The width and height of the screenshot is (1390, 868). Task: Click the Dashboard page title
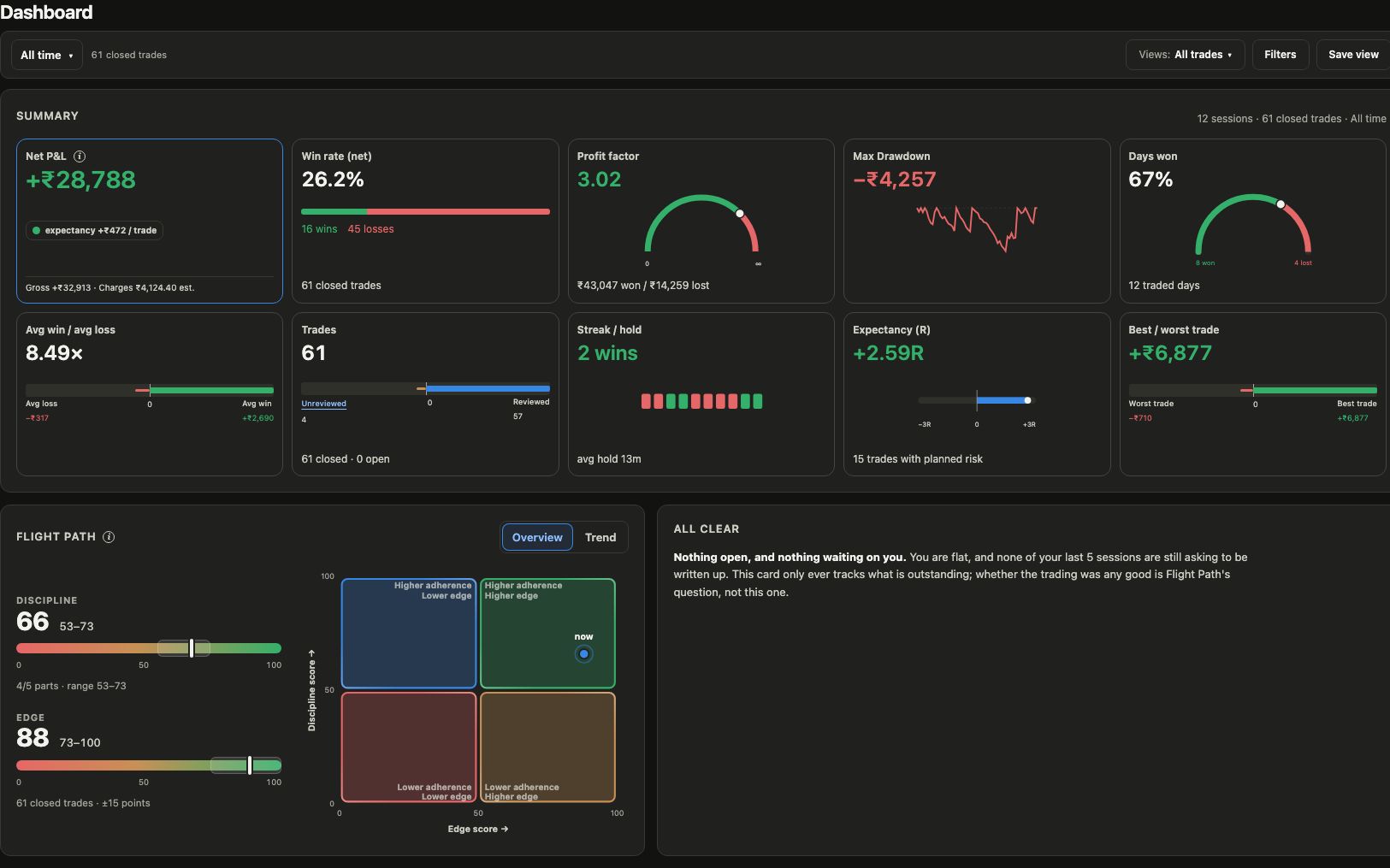tap(46, 13)
